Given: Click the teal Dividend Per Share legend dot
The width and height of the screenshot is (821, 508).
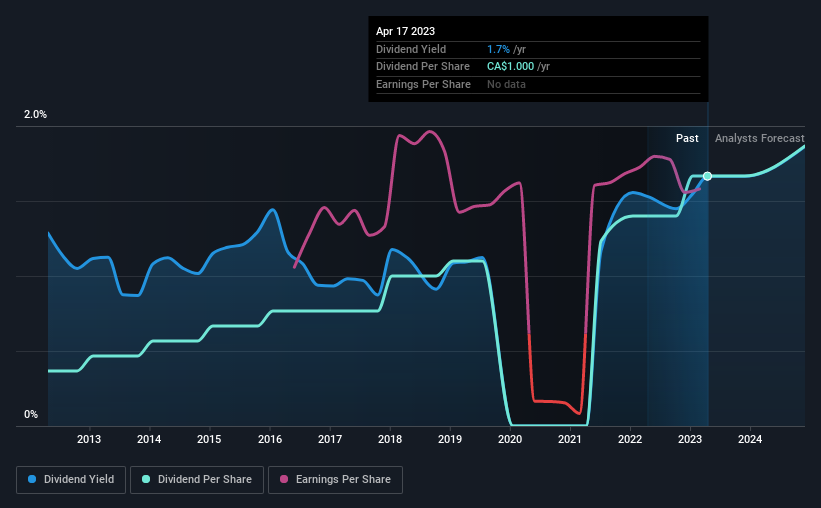Looking at the screenshot, I should point(146,479).
